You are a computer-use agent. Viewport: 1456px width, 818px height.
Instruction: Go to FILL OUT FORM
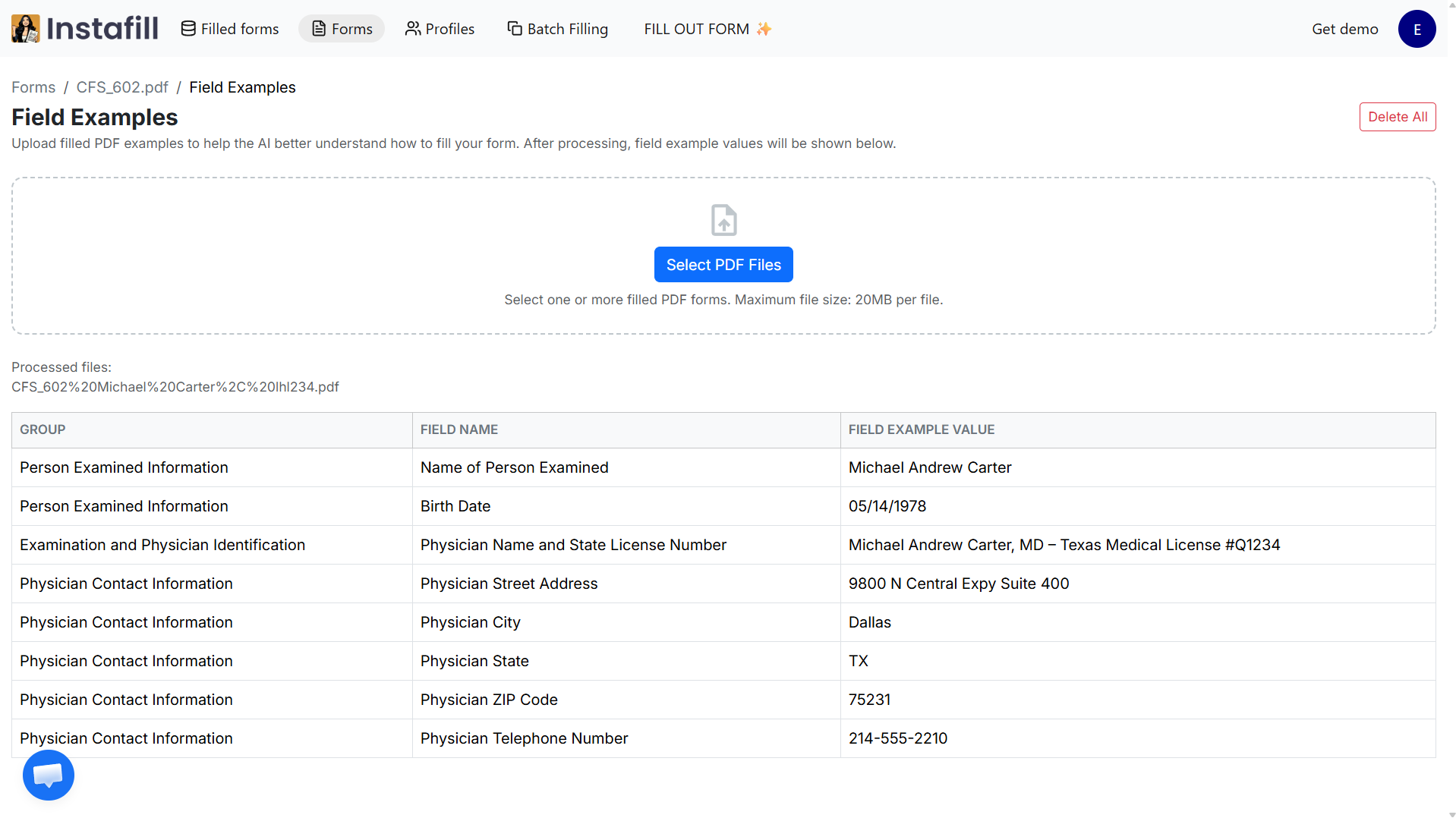(x=696, y=29)
